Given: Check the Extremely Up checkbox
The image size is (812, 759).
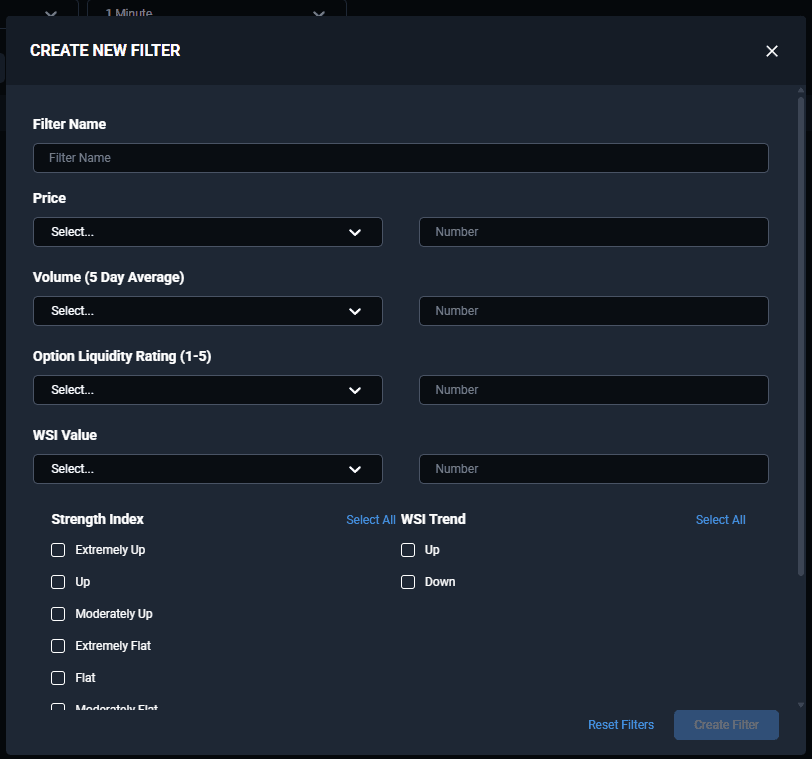Looking at the screenshot, I should click(58, 550).
